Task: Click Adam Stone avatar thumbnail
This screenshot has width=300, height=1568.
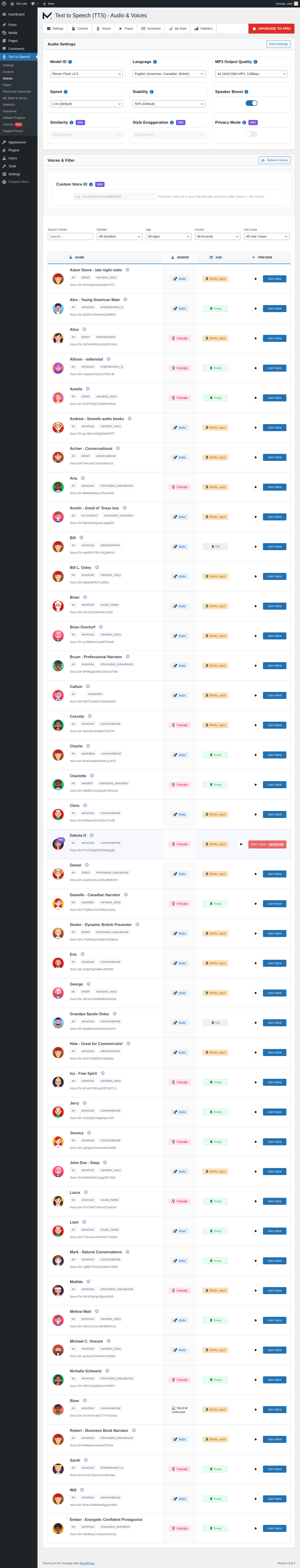Action: click(x=58, y=279)
